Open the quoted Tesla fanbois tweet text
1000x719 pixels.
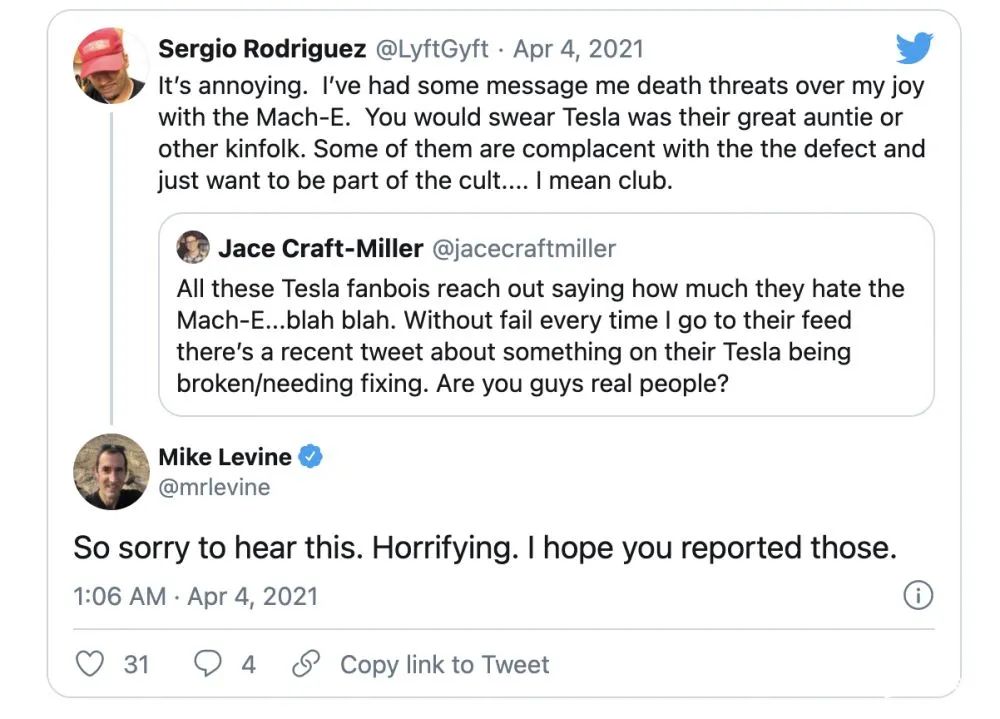[540, 336]
